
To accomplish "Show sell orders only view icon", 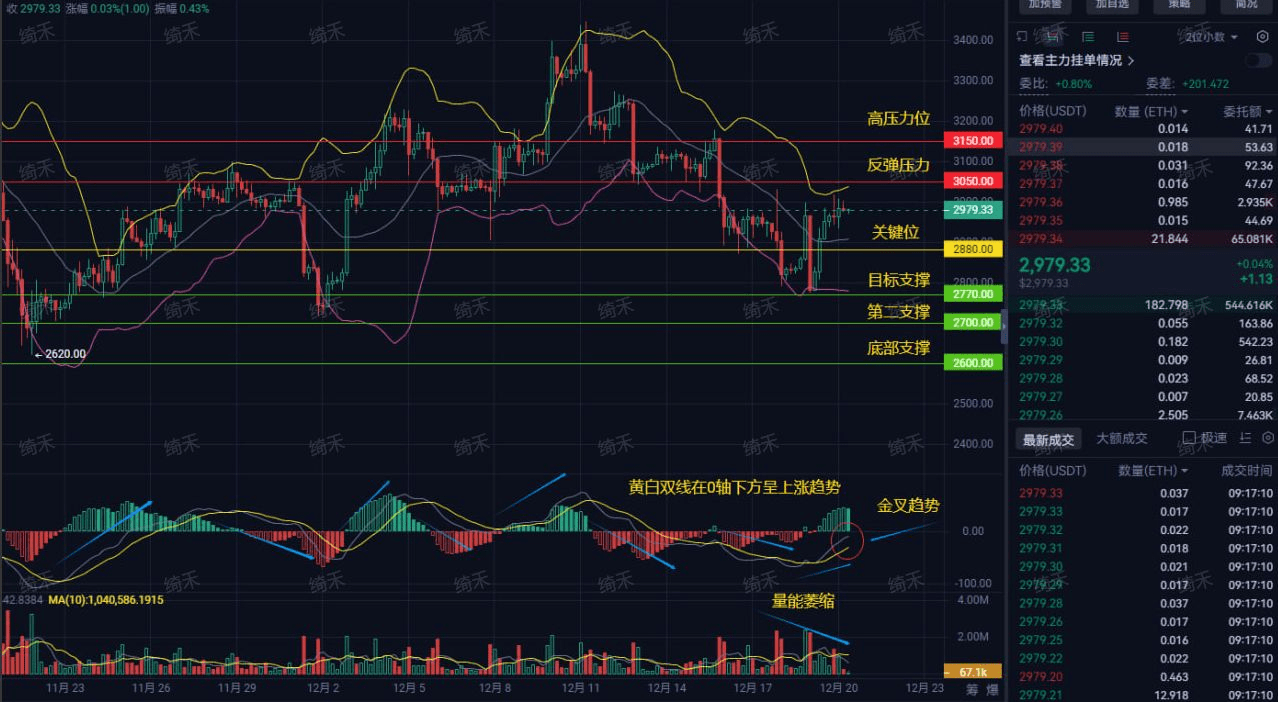I will 1122,36.
